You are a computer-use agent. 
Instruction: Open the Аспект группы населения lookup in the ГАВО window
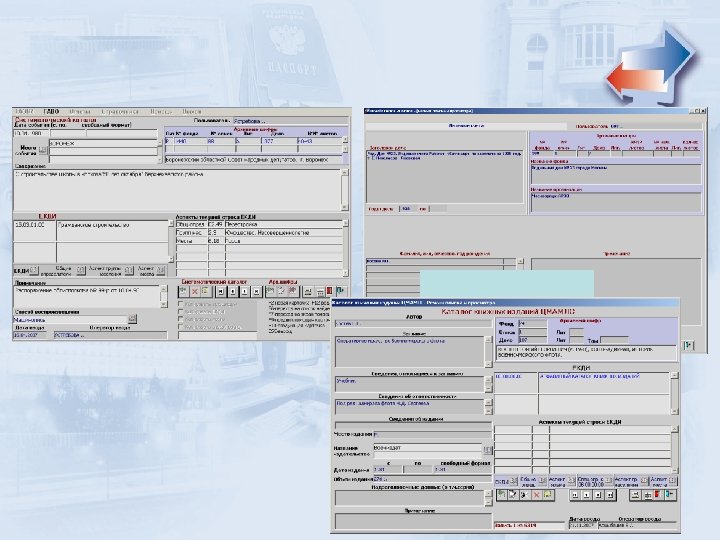click(x=129, y=270)
